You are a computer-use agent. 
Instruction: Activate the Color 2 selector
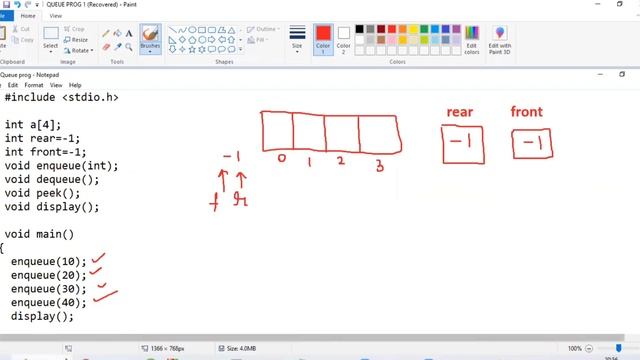tap(343, 40)
